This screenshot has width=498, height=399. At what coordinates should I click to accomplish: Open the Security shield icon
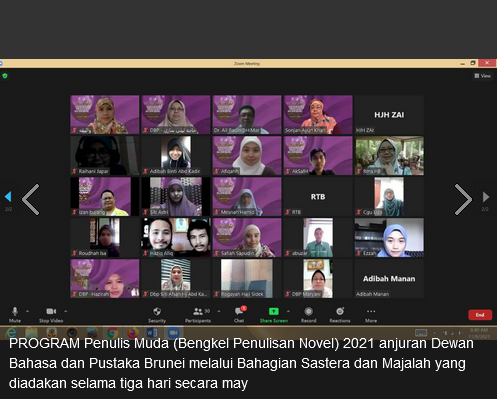tap(157, 311)
